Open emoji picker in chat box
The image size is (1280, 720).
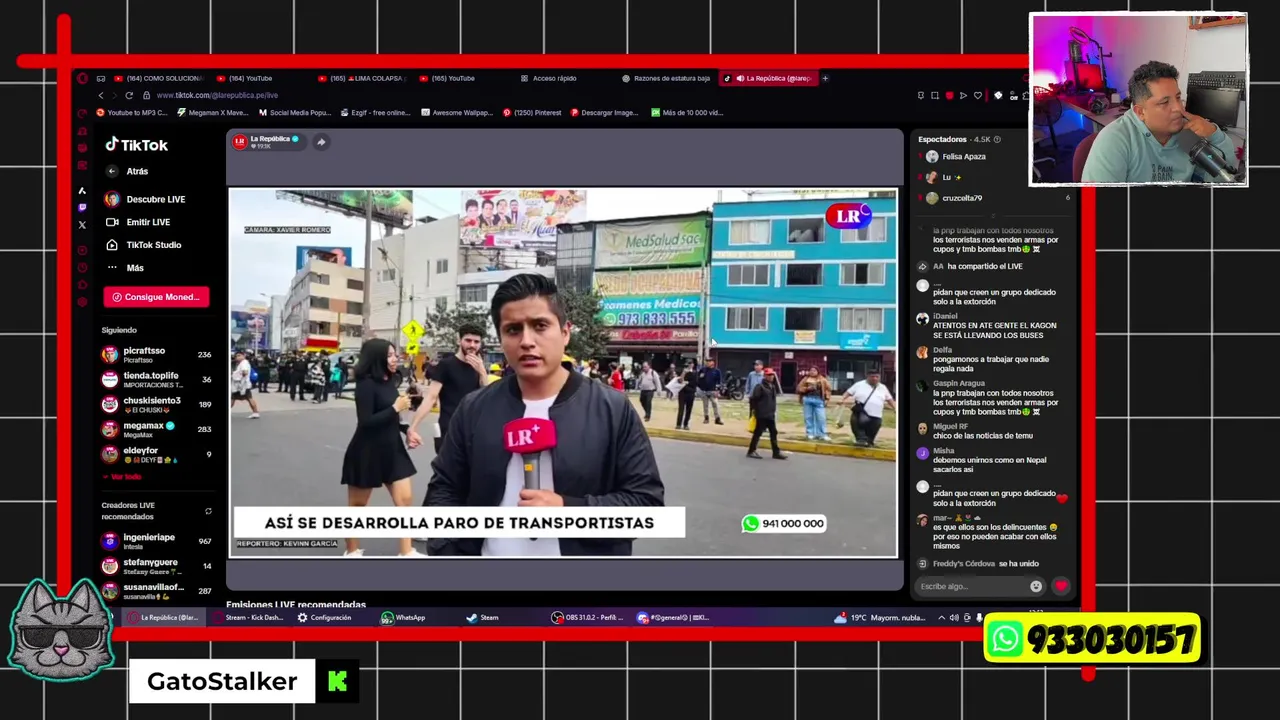point(1036,587)
